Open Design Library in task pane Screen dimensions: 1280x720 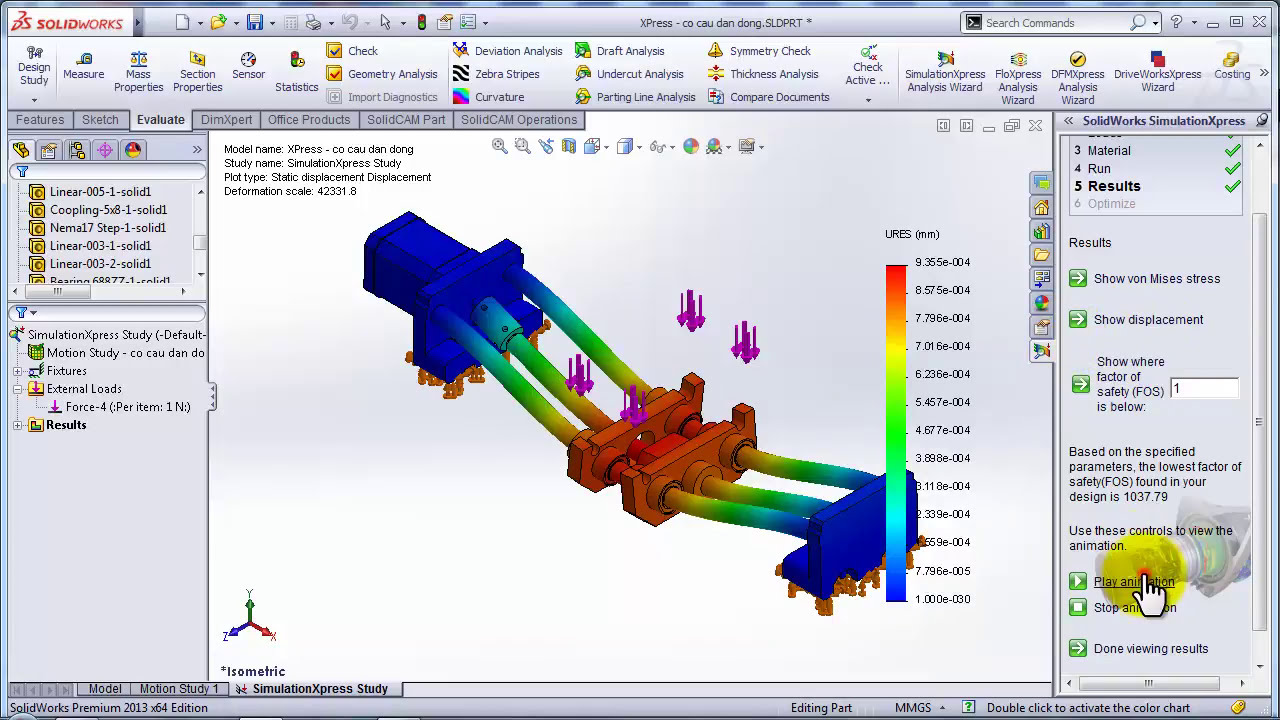pos(1041,231)
